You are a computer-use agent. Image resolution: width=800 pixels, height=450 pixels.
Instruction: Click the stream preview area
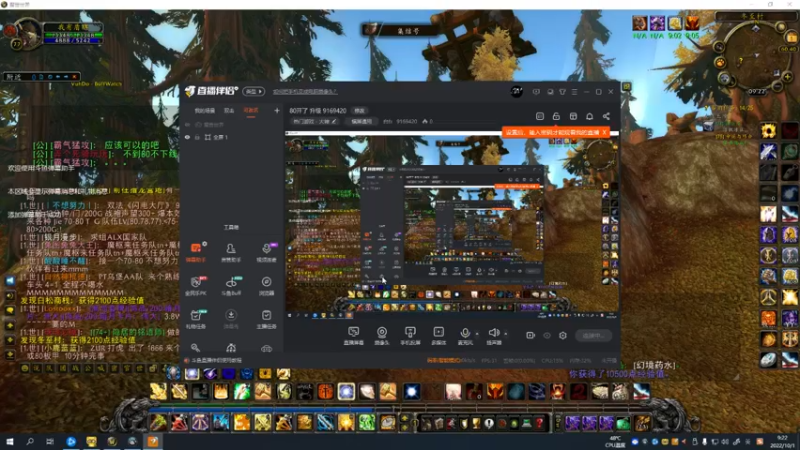pos(452,224)
